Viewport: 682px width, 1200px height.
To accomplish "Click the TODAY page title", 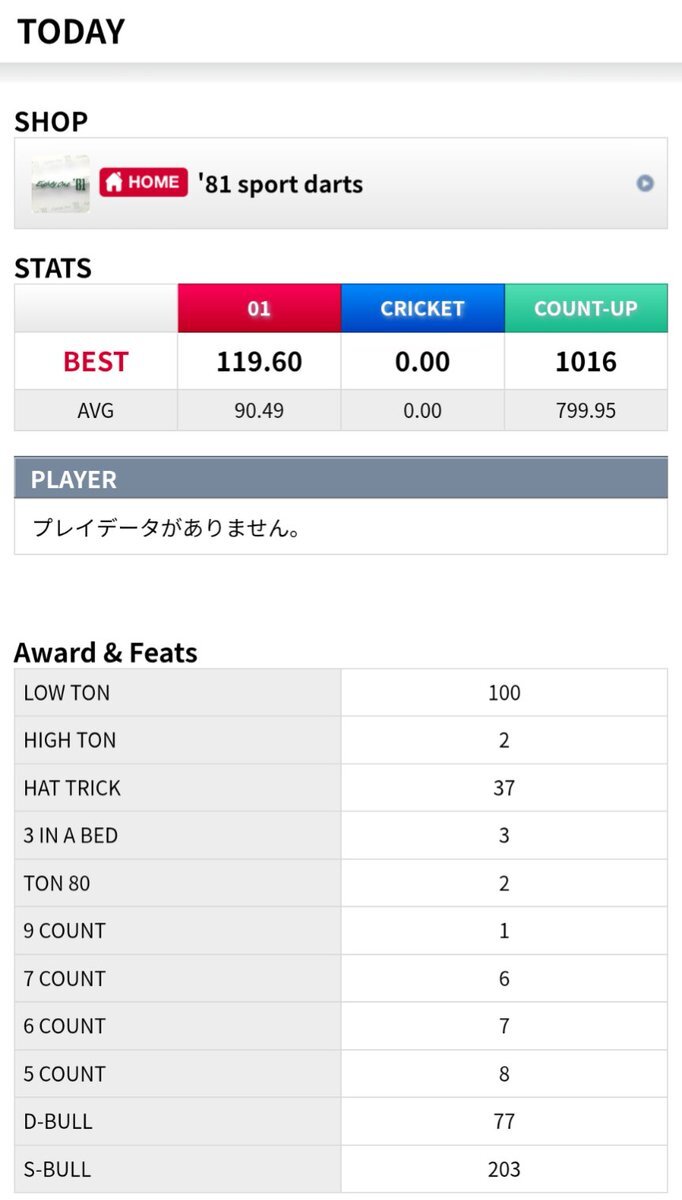I will 71,32.
